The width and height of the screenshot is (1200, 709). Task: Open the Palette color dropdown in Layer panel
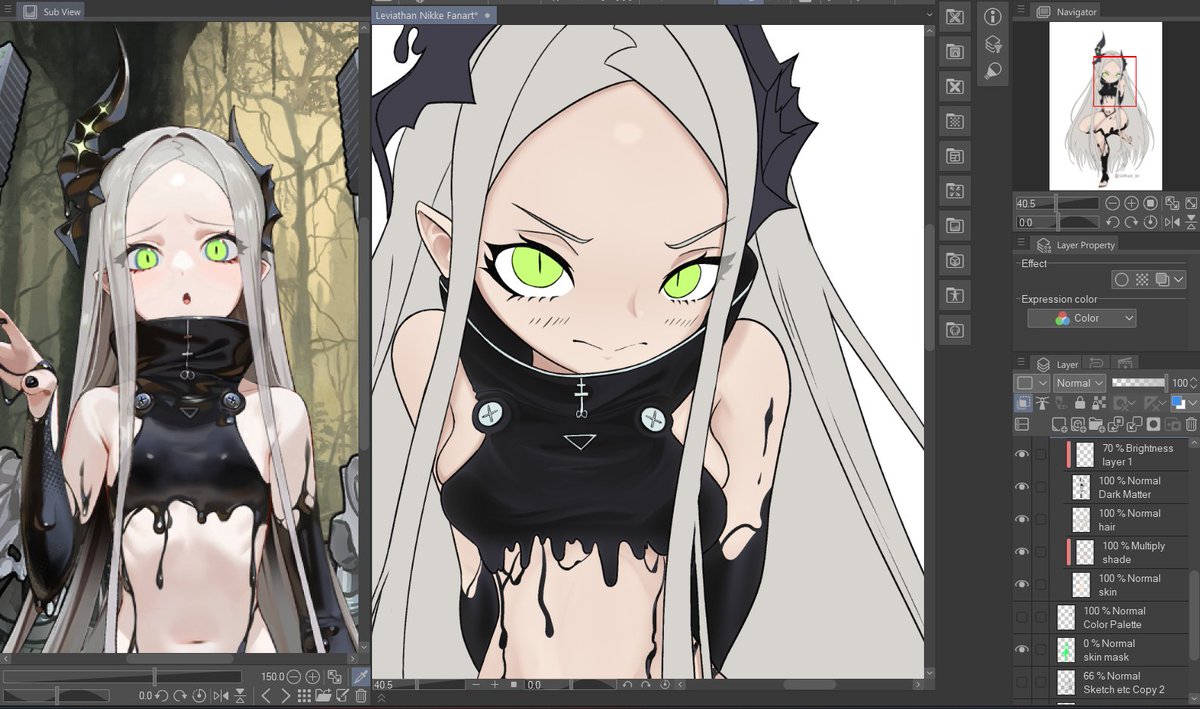click(x=1031, y=383)
